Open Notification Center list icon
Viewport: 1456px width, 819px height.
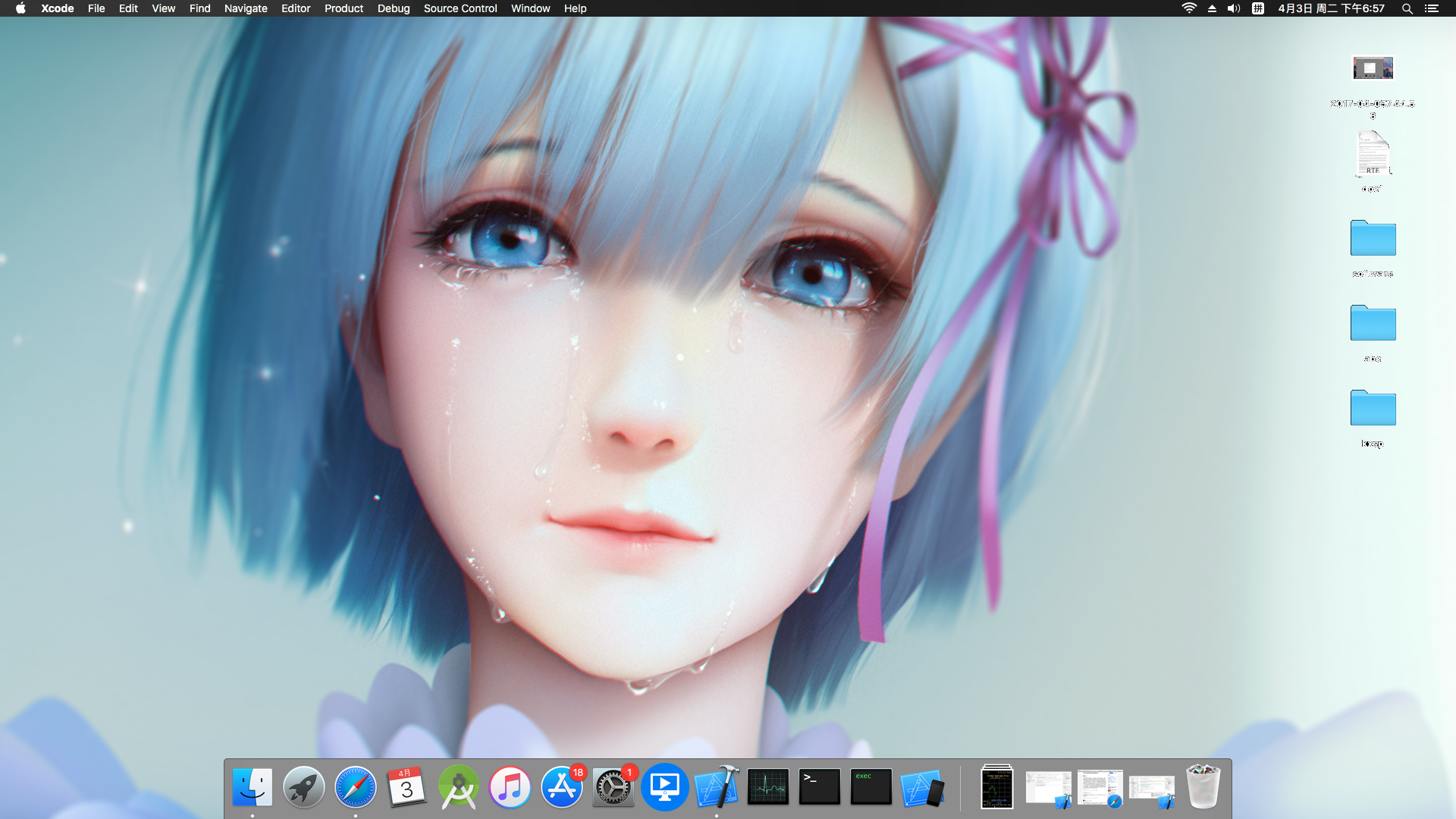pyautogui.click(x=1432, y=8)
